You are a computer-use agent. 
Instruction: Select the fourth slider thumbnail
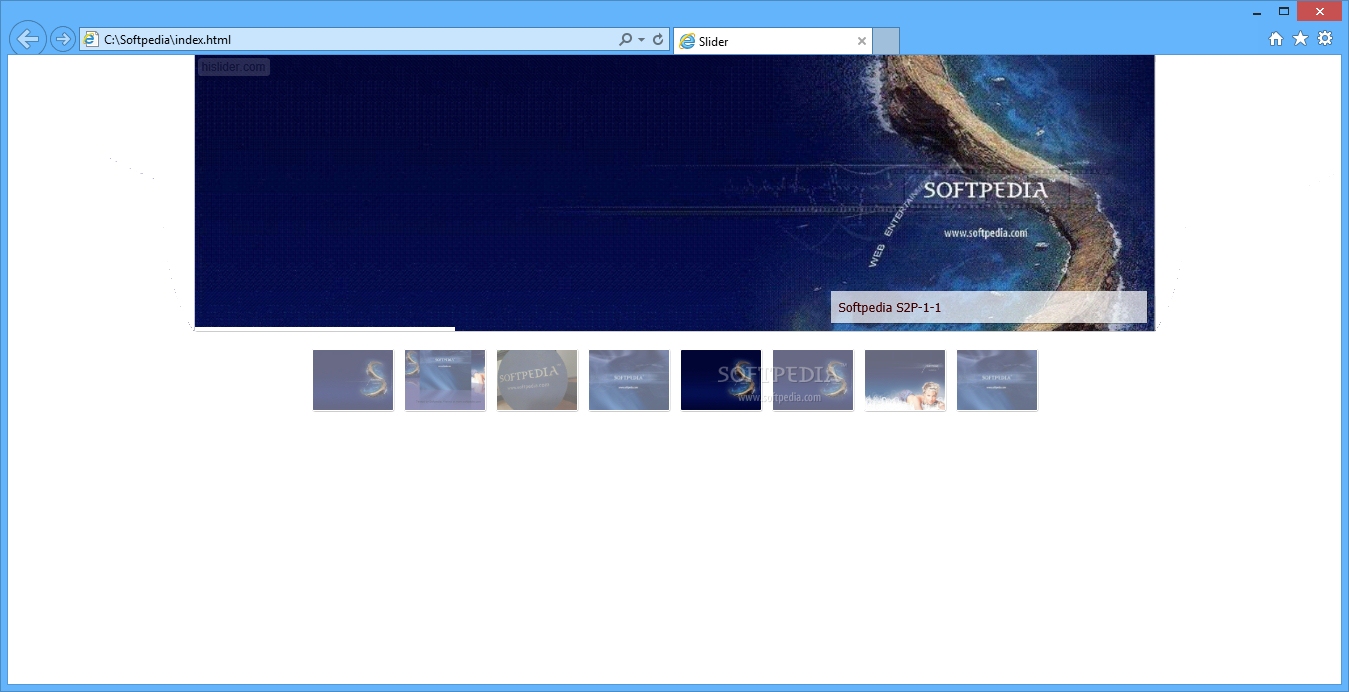click(629, 380)
